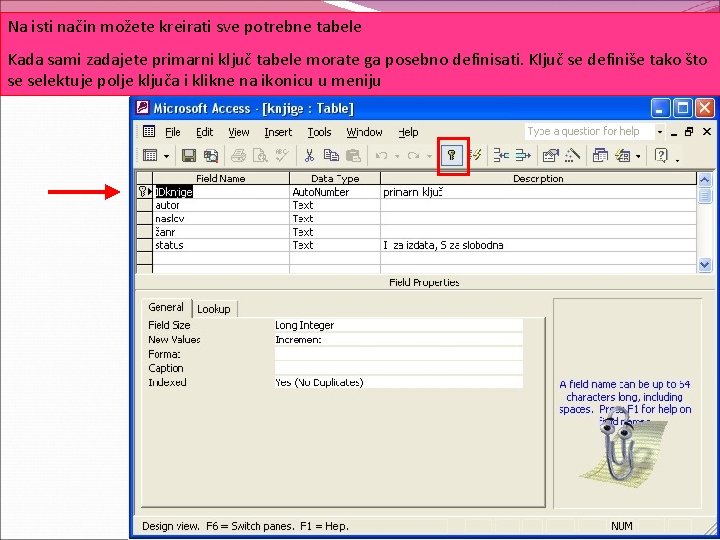Click the Access key icon in title bar
The height and width of the screenshot is (540, 720).
coord(143,108)
